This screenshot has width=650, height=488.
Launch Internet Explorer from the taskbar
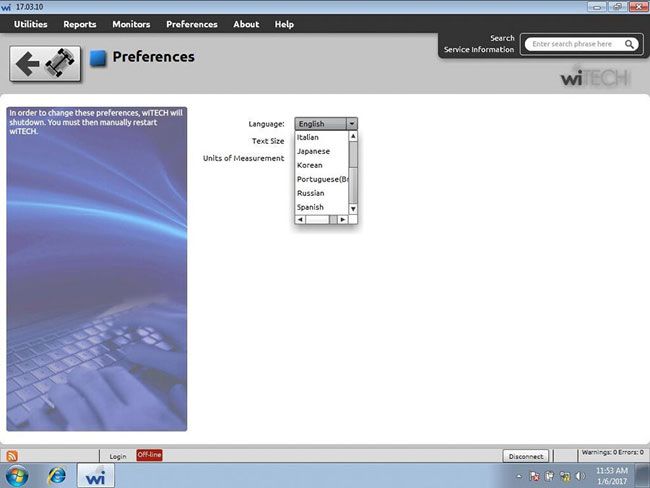[x=55, y=475]
